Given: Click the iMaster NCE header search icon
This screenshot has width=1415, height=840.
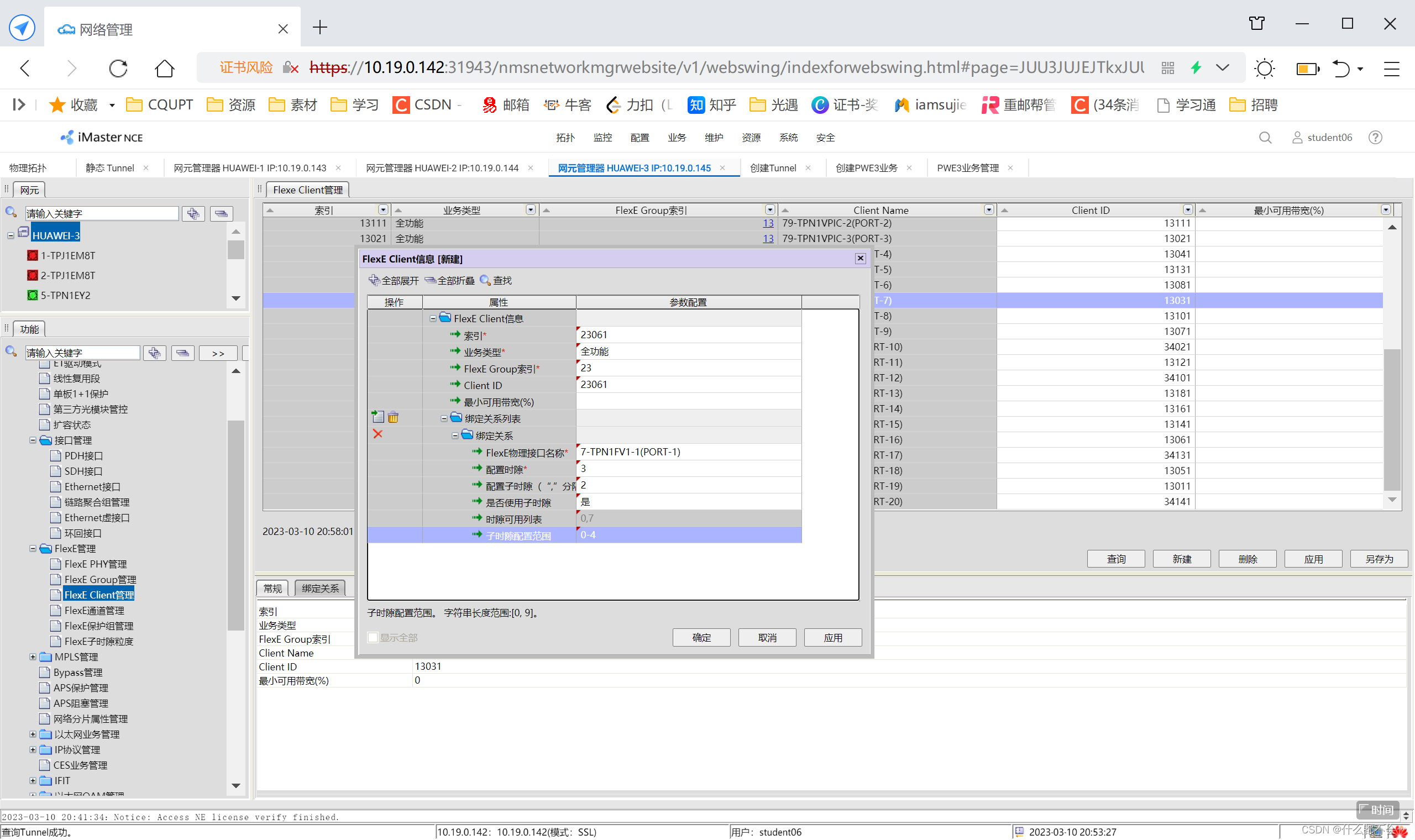Looking at the screenshot, I should click(x=1265, y=138).
